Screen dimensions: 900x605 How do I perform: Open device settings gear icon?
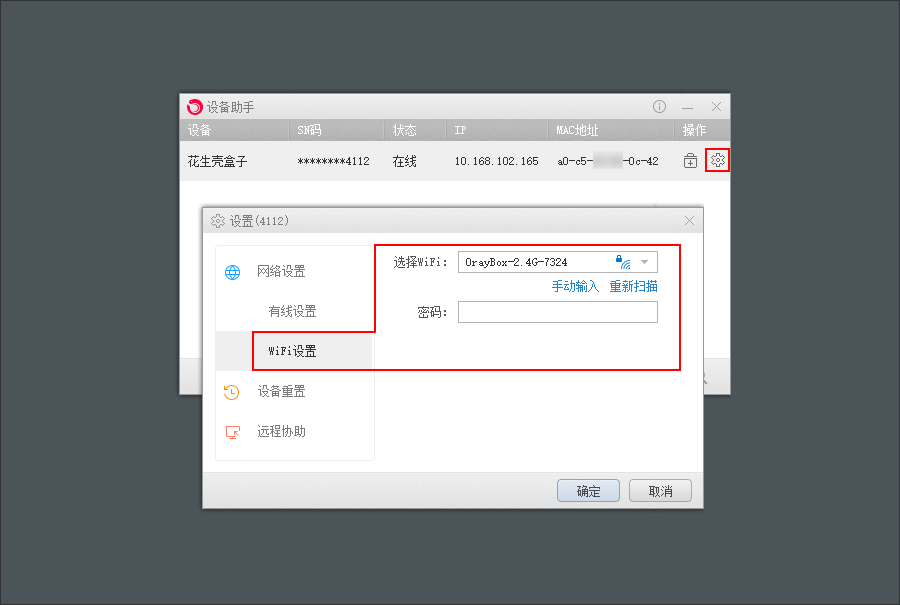717,160
